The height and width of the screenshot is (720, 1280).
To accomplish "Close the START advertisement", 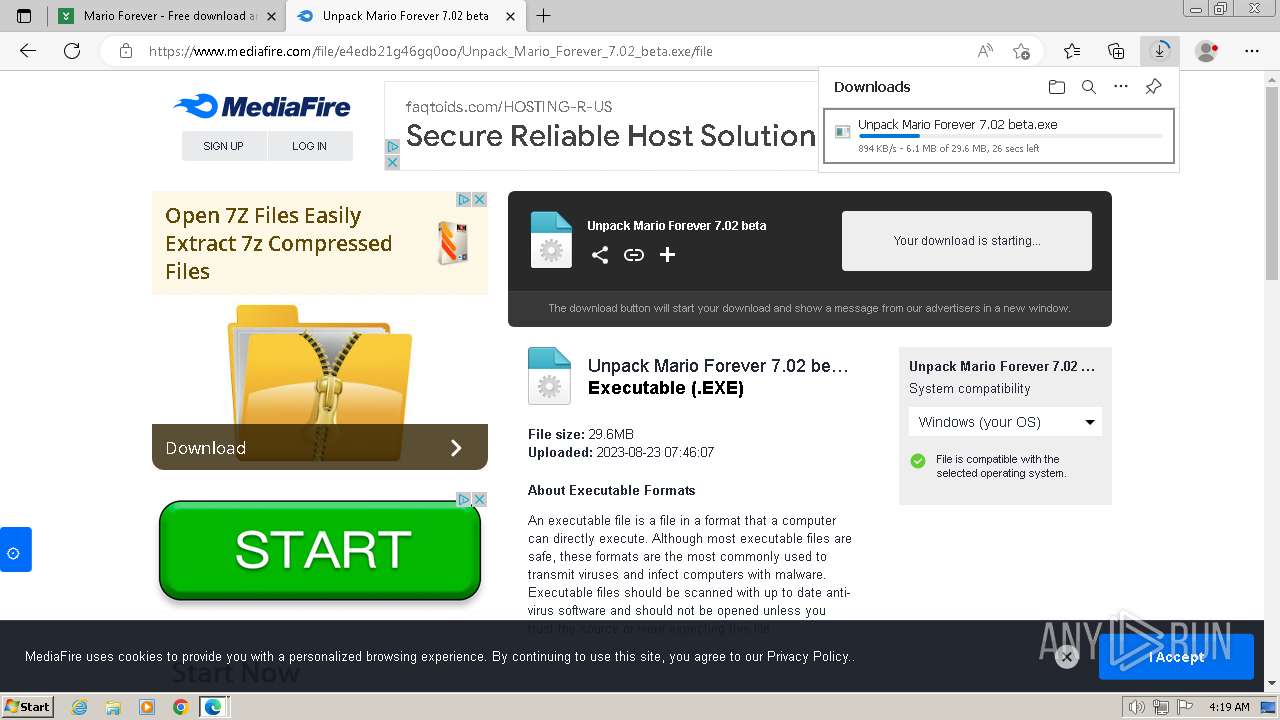I will [x=479, y=499].
